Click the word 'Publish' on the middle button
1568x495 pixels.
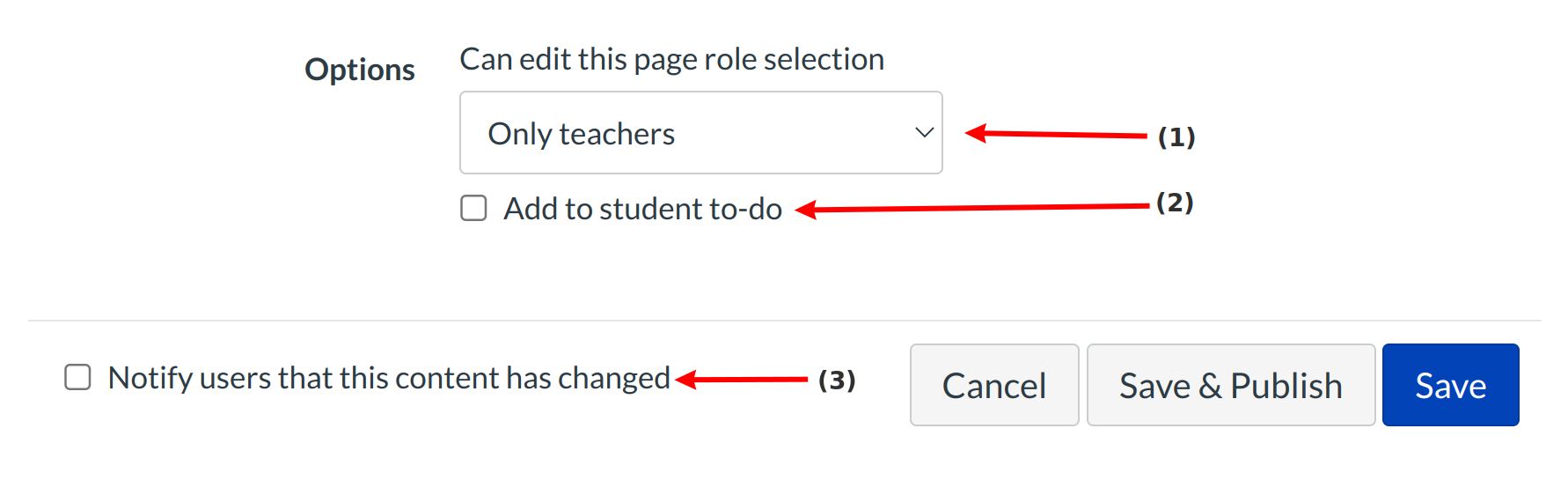point(1286,386)
